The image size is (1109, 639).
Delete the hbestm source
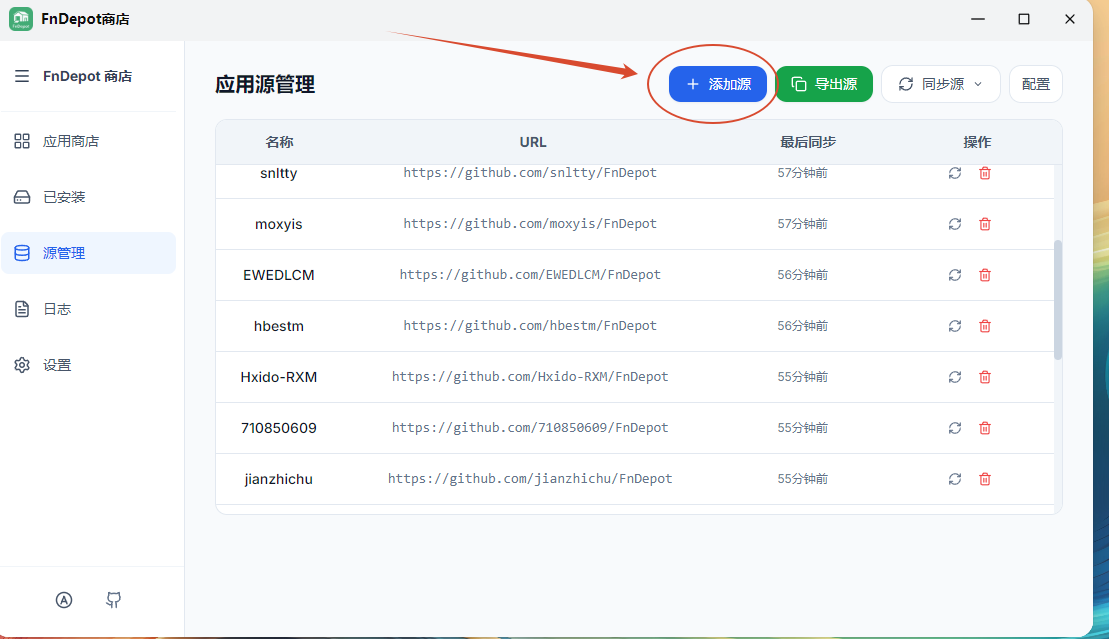pos(985,326)
